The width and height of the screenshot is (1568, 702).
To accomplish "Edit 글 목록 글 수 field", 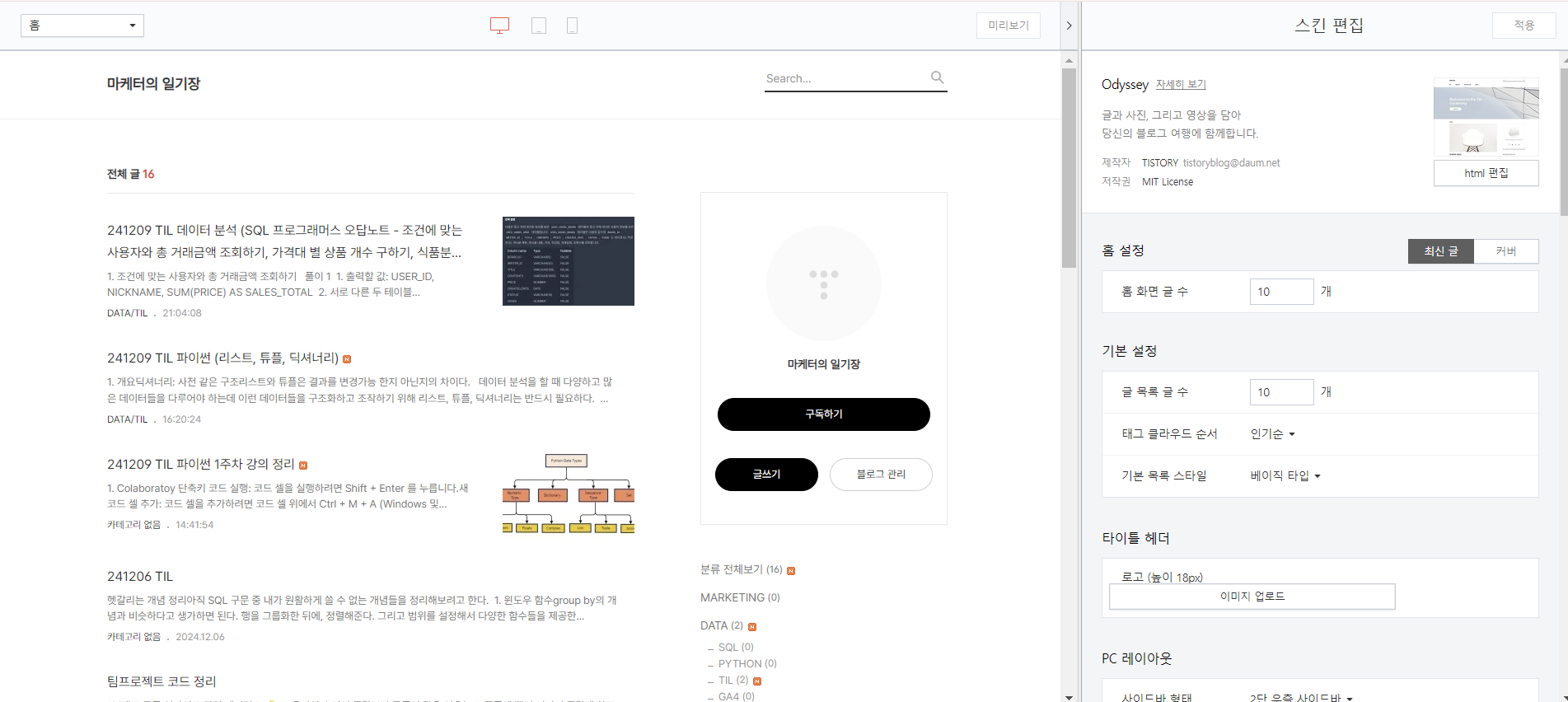I will tap(1281, 392).
